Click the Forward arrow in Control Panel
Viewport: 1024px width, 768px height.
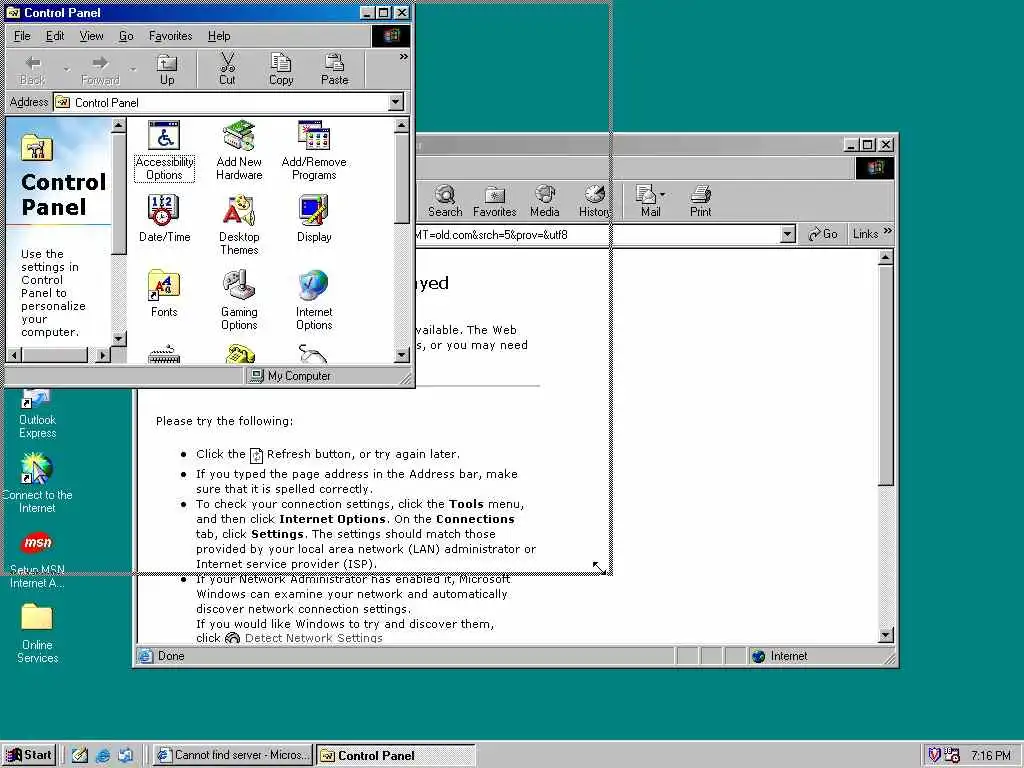click(x=100, y=70)
